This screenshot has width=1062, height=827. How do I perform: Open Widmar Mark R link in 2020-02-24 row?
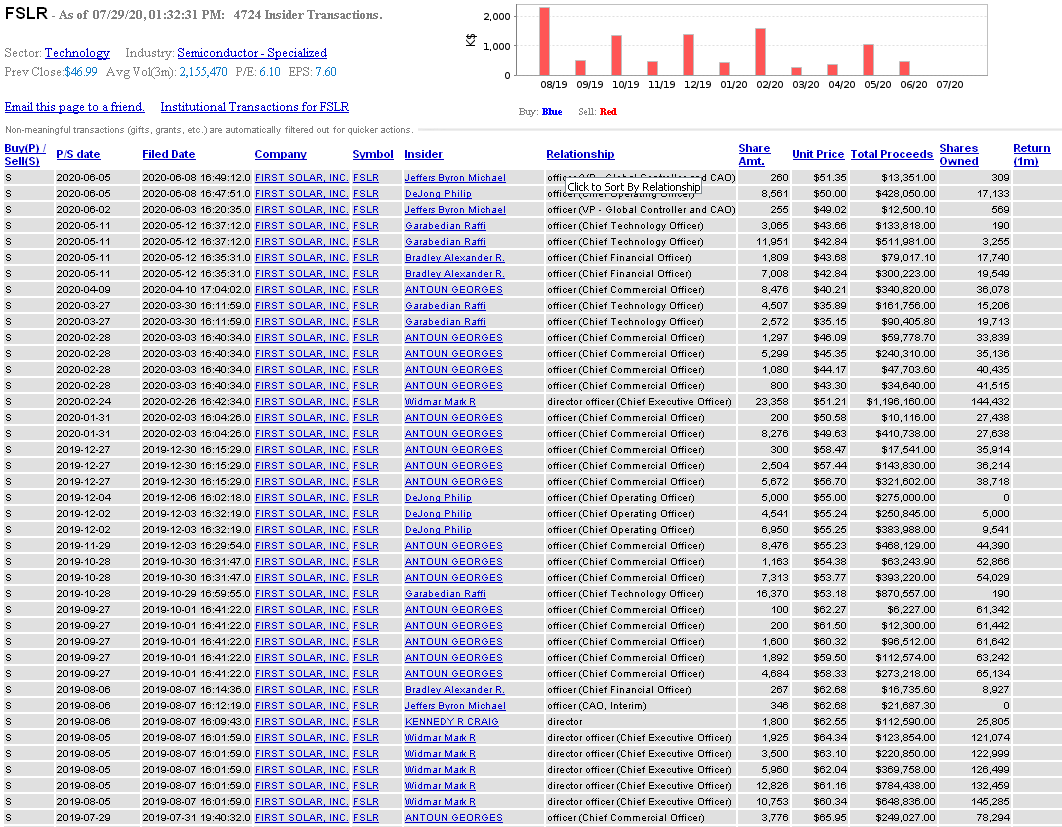(440, 402)
